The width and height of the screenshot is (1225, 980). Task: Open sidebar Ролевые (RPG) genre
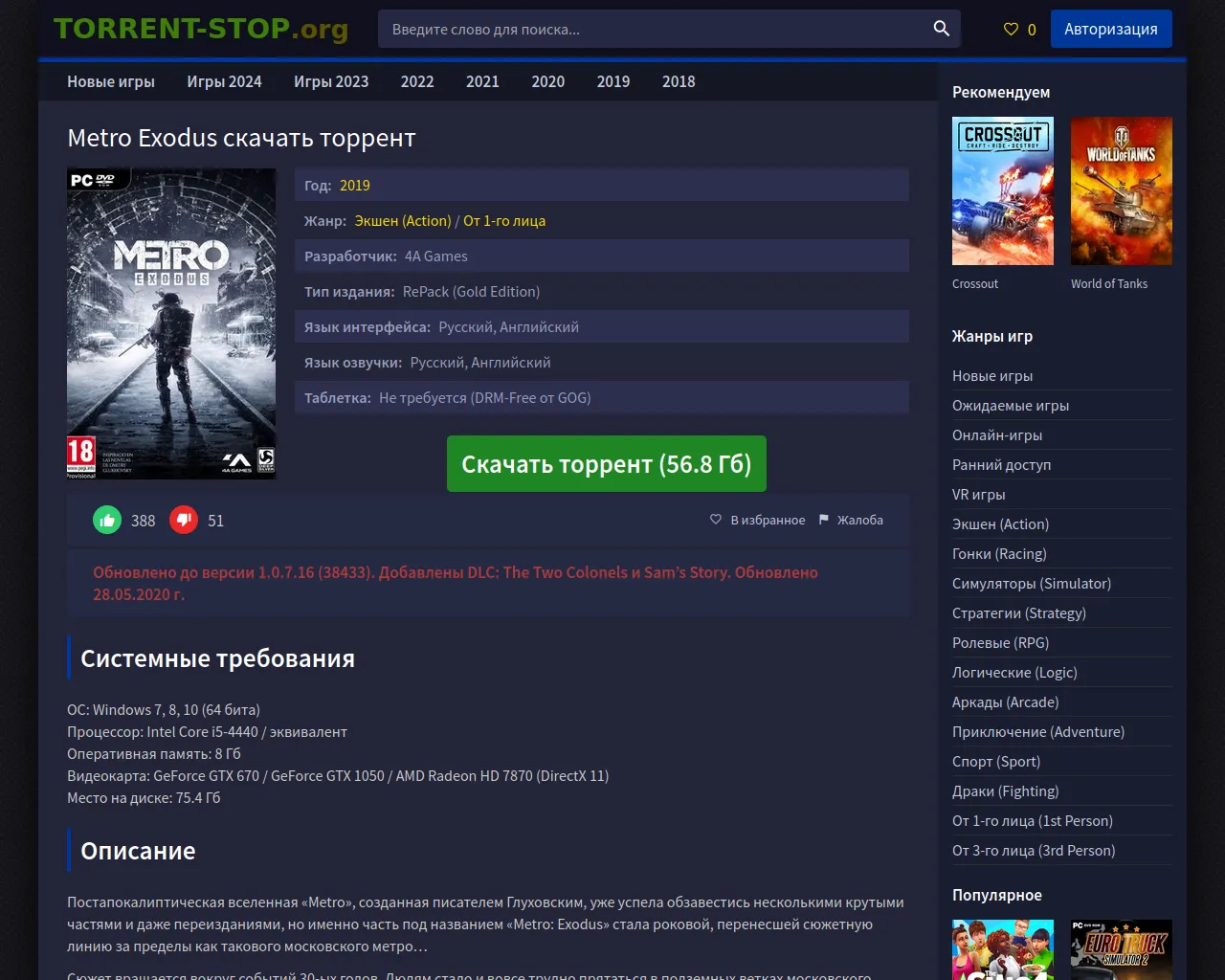(x=1001, y=642)
